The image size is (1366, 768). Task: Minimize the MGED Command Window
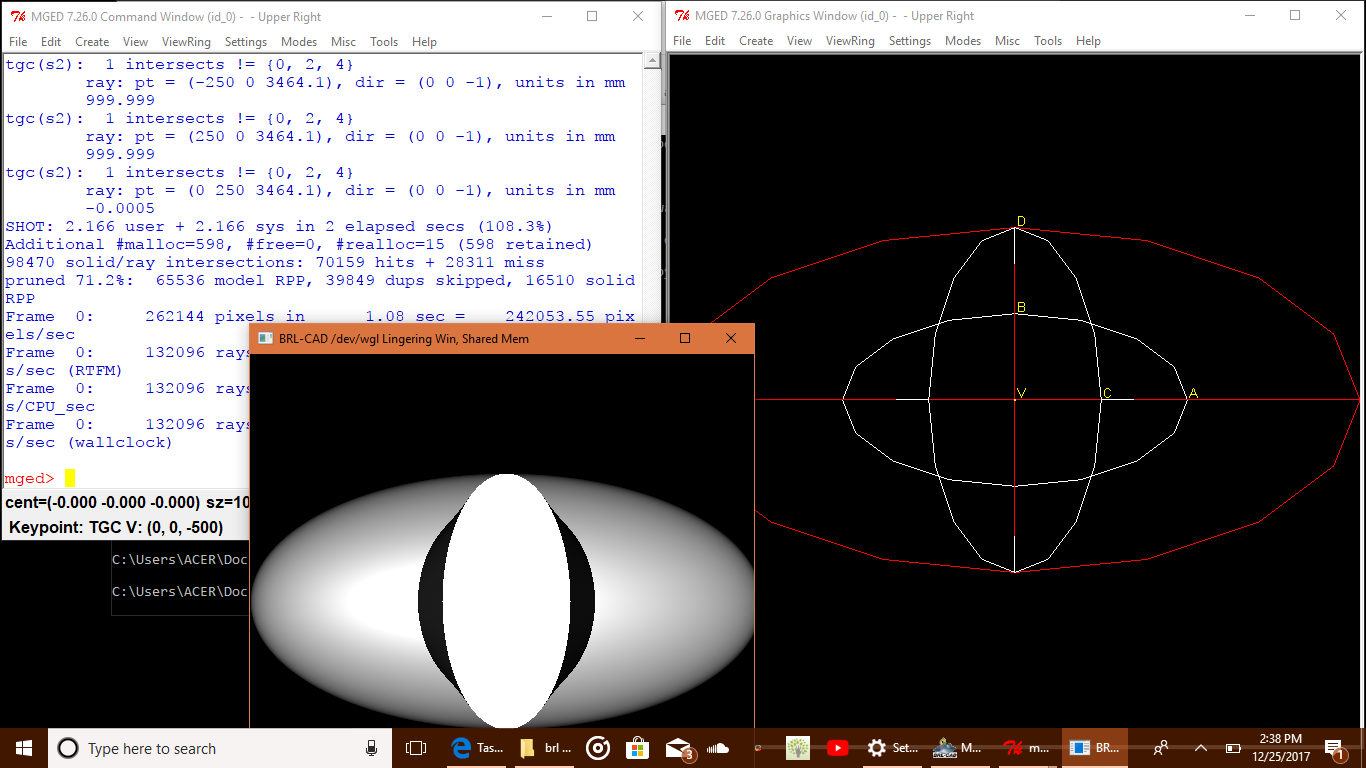click(x=546, y=16)
